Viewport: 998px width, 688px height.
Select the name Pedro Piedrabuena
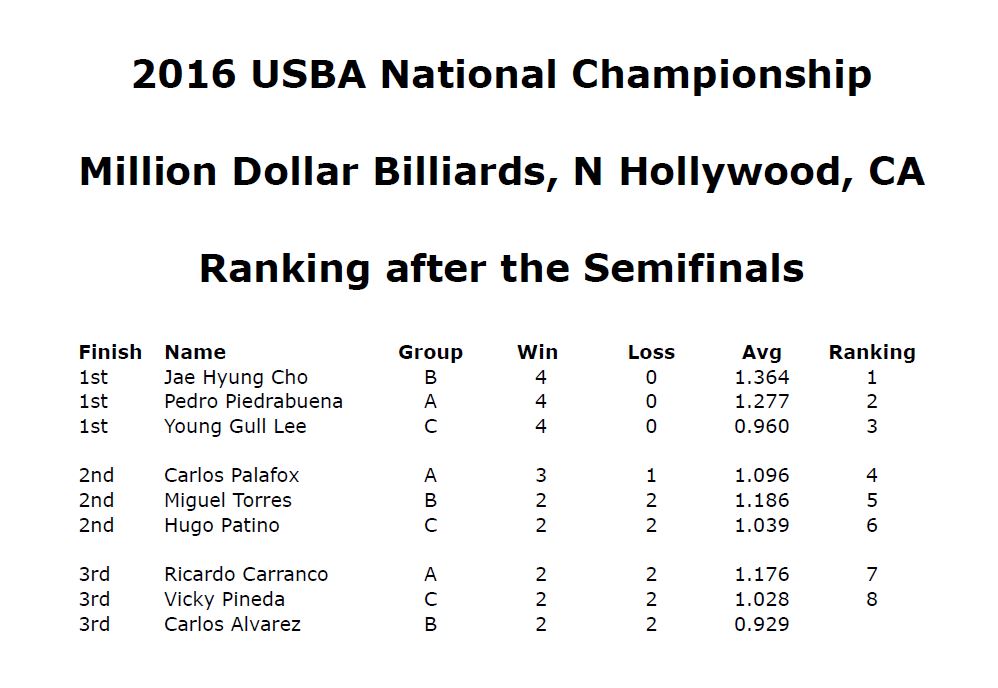pyautogui.click(x=253, y=402)
